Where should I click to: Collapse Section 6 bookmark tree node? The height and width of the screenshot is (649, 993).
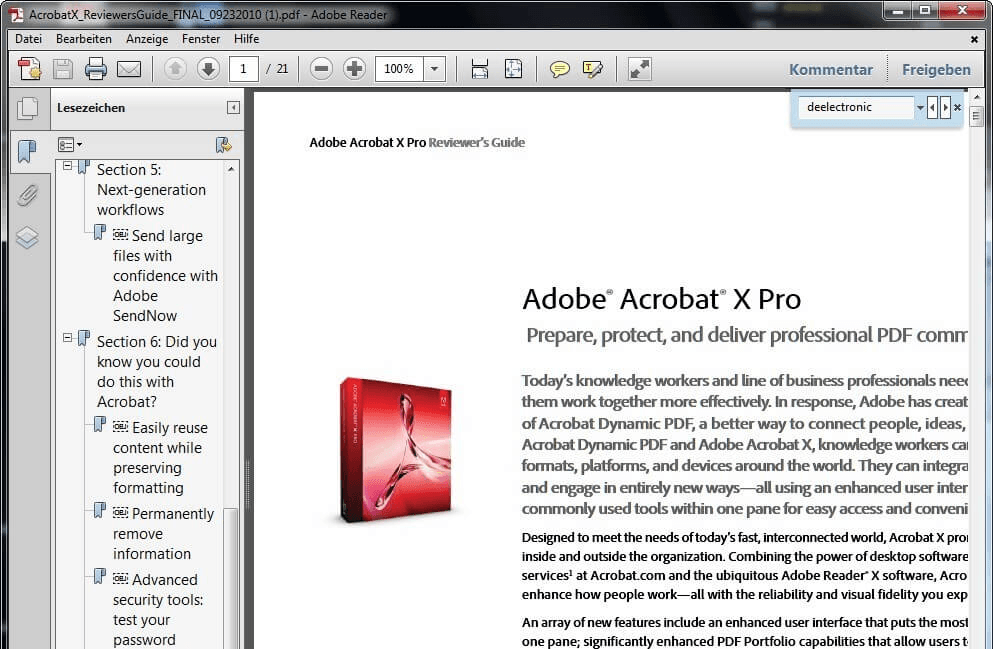(68, 339)
